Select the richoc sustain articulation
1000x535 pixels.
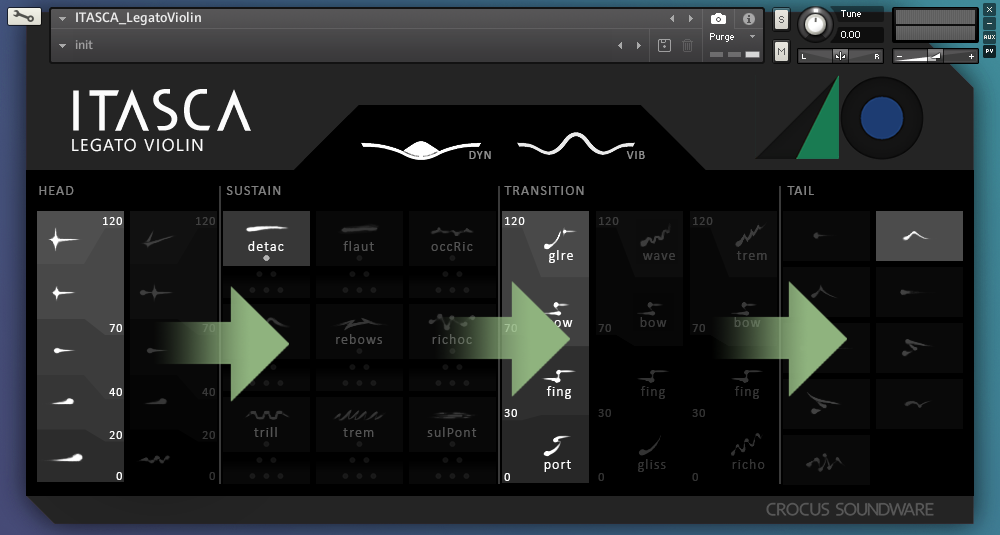[x=452, y=332]
